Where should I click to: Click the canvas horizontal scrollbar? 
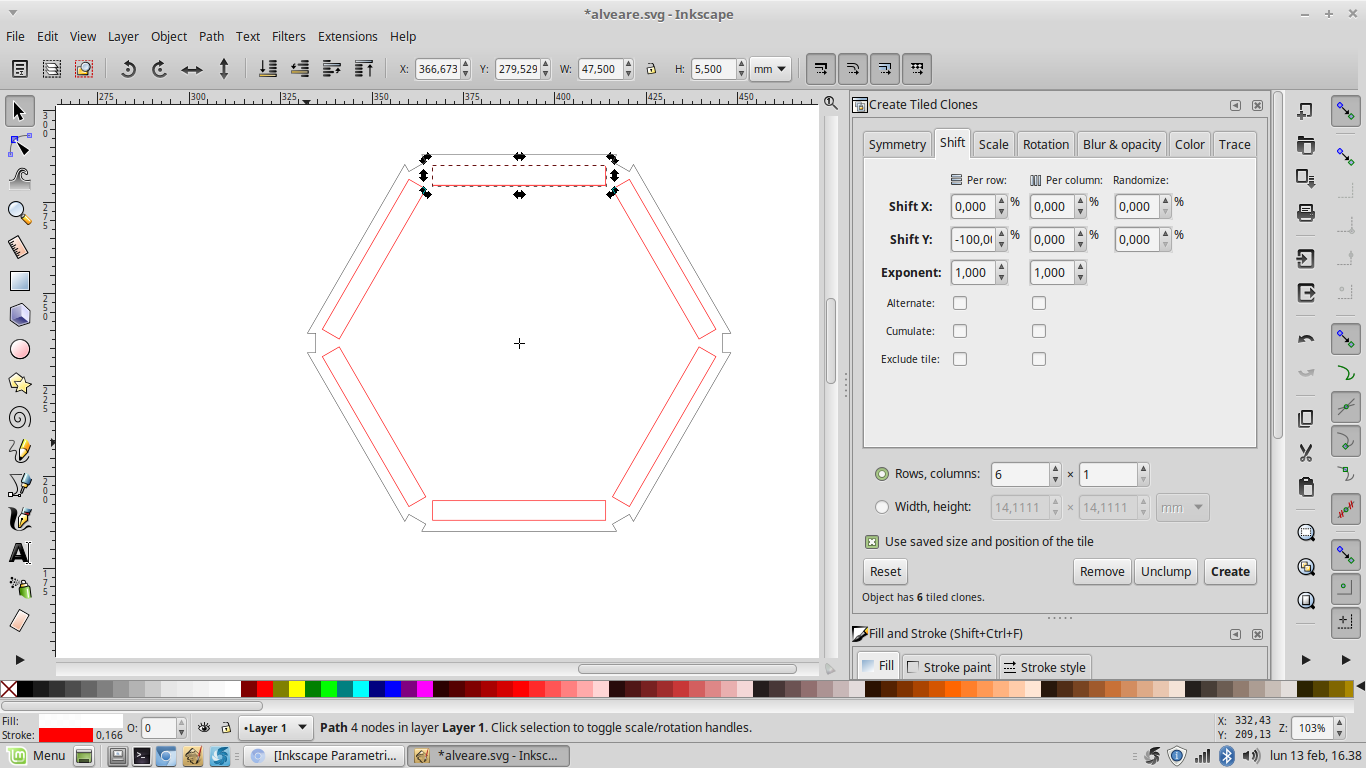point(687,669)
